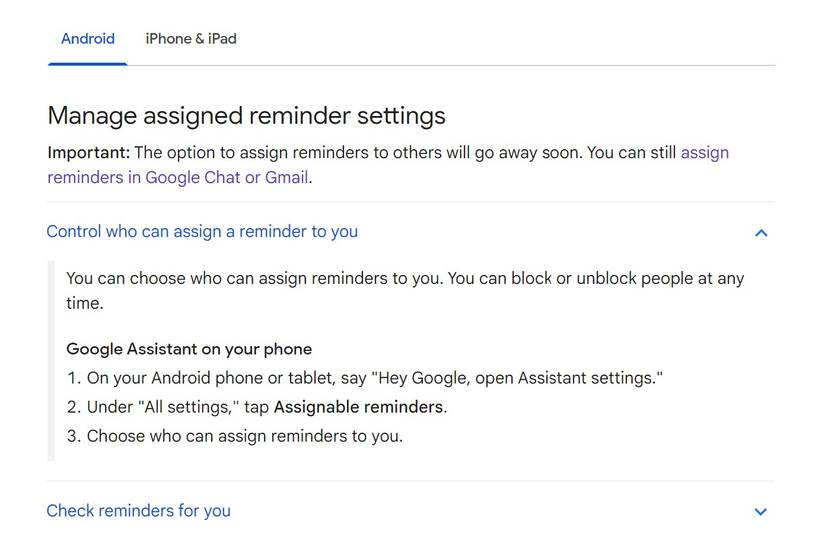
Task: Expand the "Check reminders for you" heading
Action: tap(138, 511)
